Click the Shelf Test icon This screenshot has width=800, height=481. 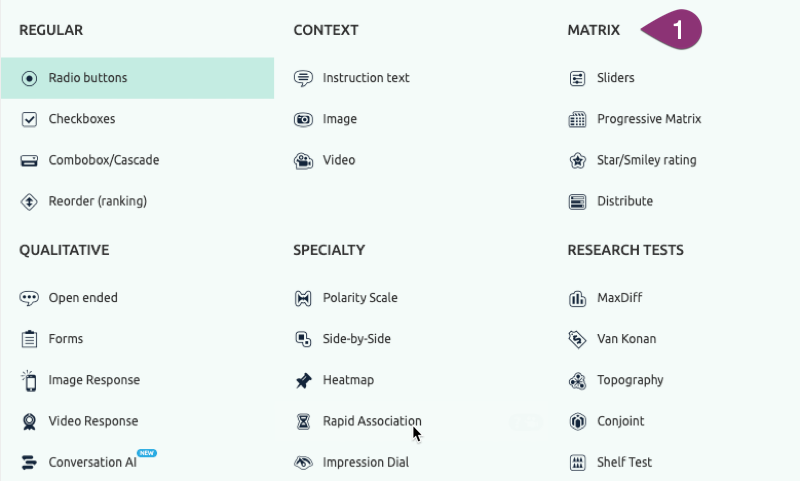pos(577,462)
